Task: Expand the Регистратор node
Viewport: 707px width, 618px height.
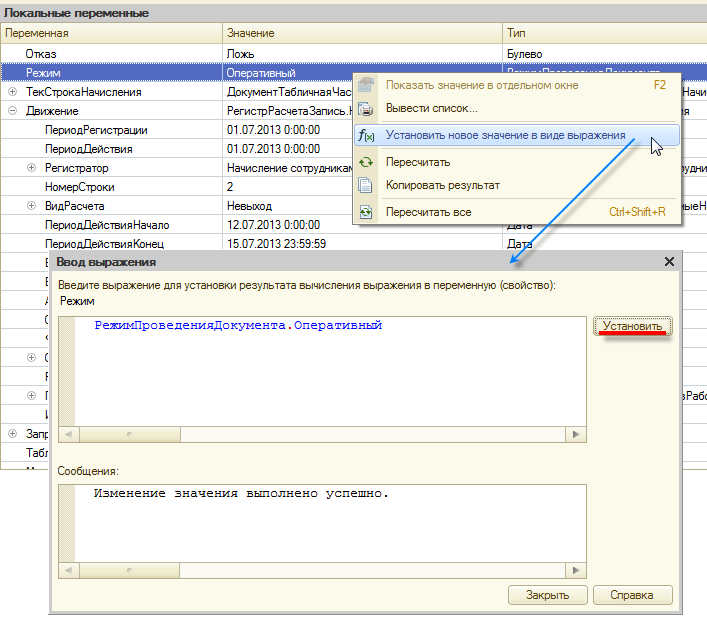Action: (x=32, y=168)
